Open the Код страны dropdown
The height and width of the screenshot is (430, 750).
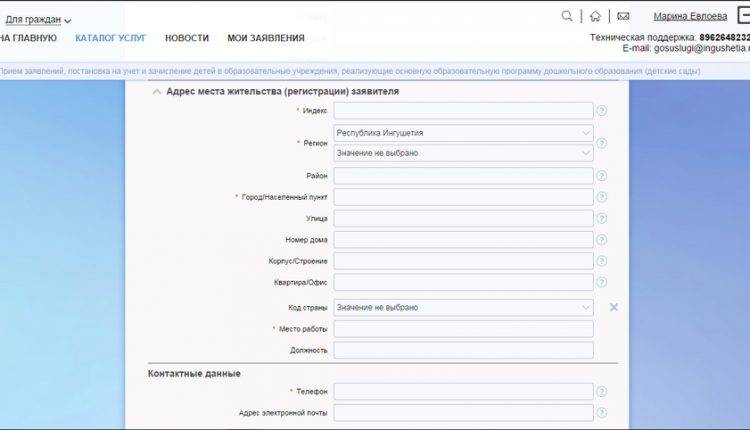(x=463, y=307)
